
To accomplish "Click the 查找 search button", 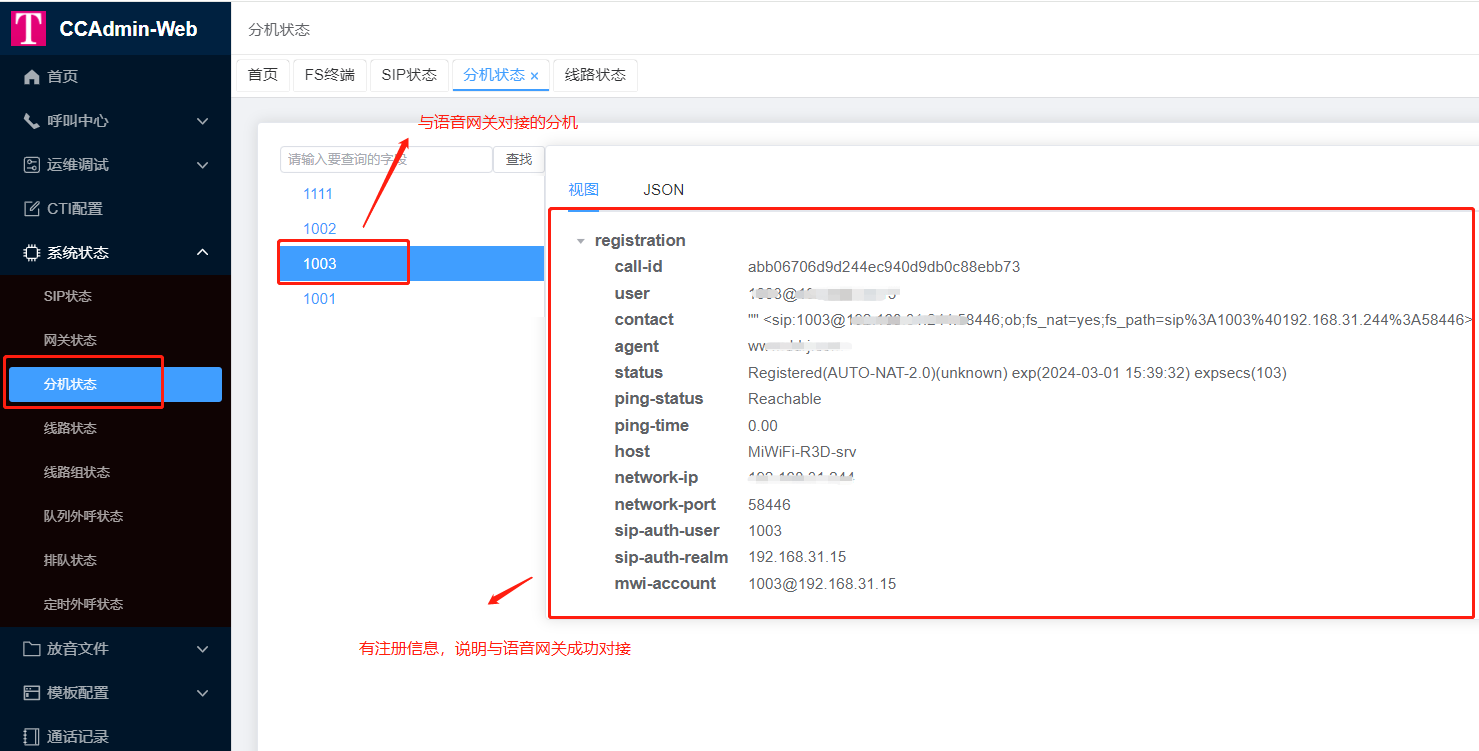I will click(x=519, y=159).
